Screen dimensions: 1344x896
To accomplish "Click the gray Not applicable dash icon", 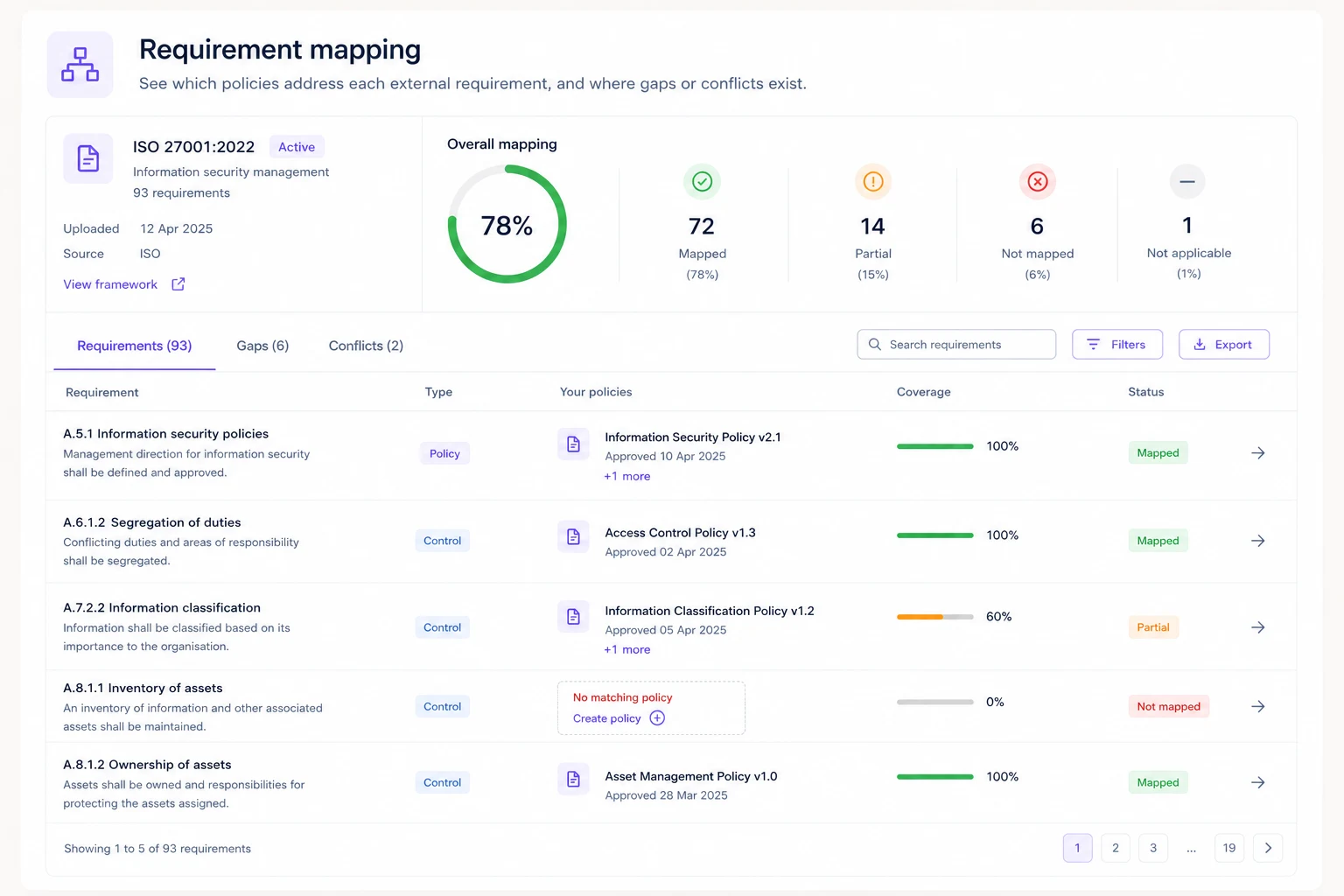I will click(x=1187, y=181).
